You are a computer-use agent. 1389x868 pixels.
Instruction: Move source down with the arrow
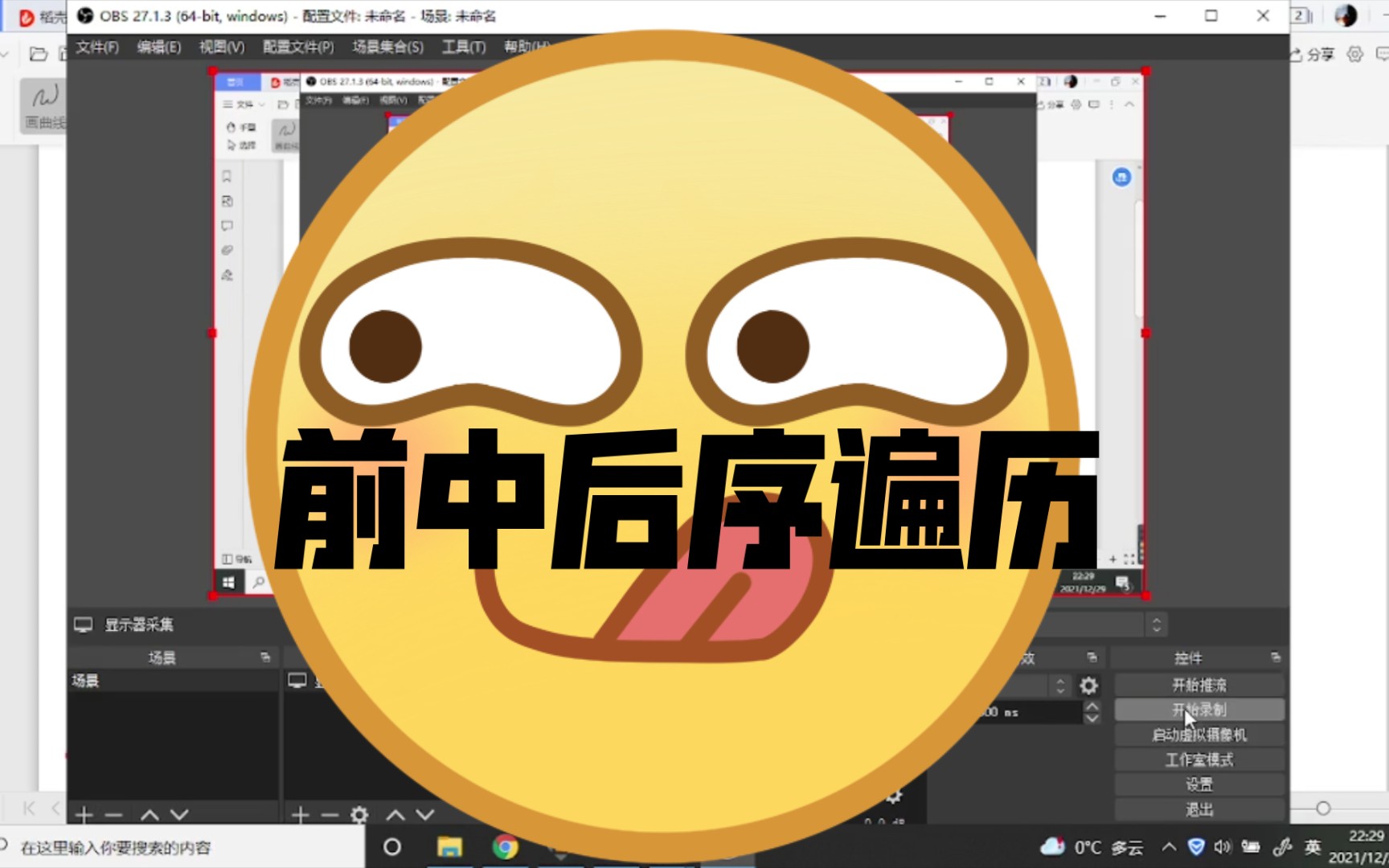click(425, 815)
